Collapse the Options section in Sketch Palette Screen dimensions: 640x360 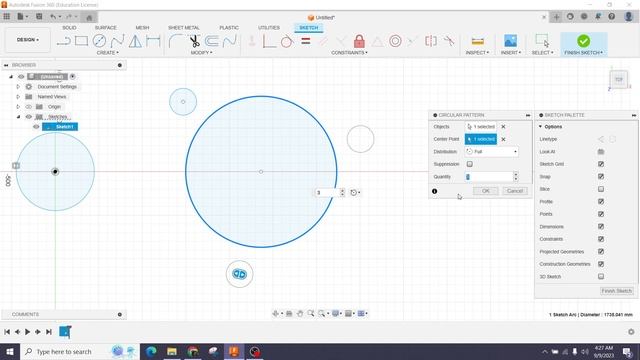click(x=540, y=127)
